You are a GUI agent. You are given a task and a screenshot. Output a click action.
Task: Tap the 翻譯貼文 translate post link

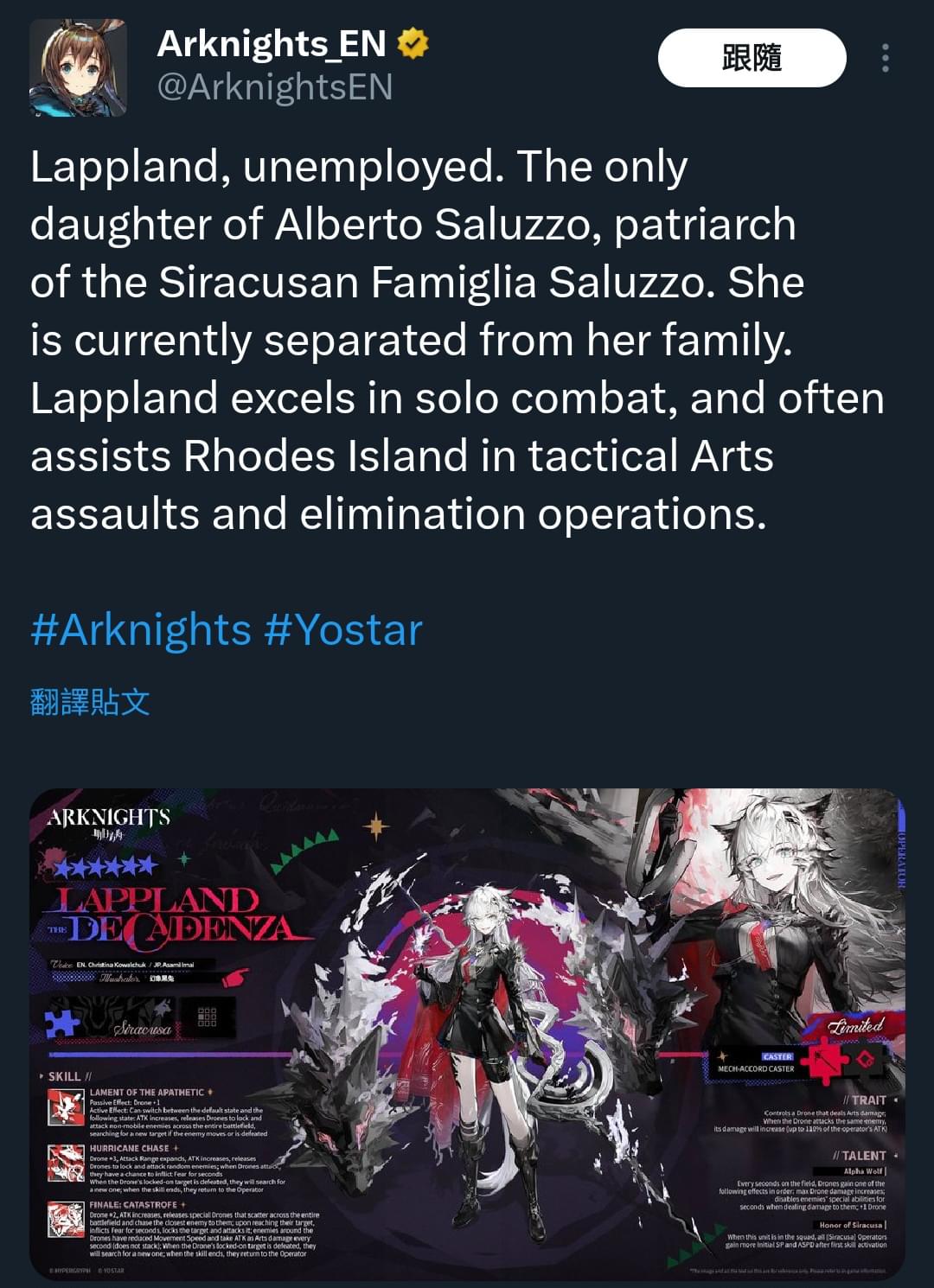pyautogui.click(x=90, y=701)
